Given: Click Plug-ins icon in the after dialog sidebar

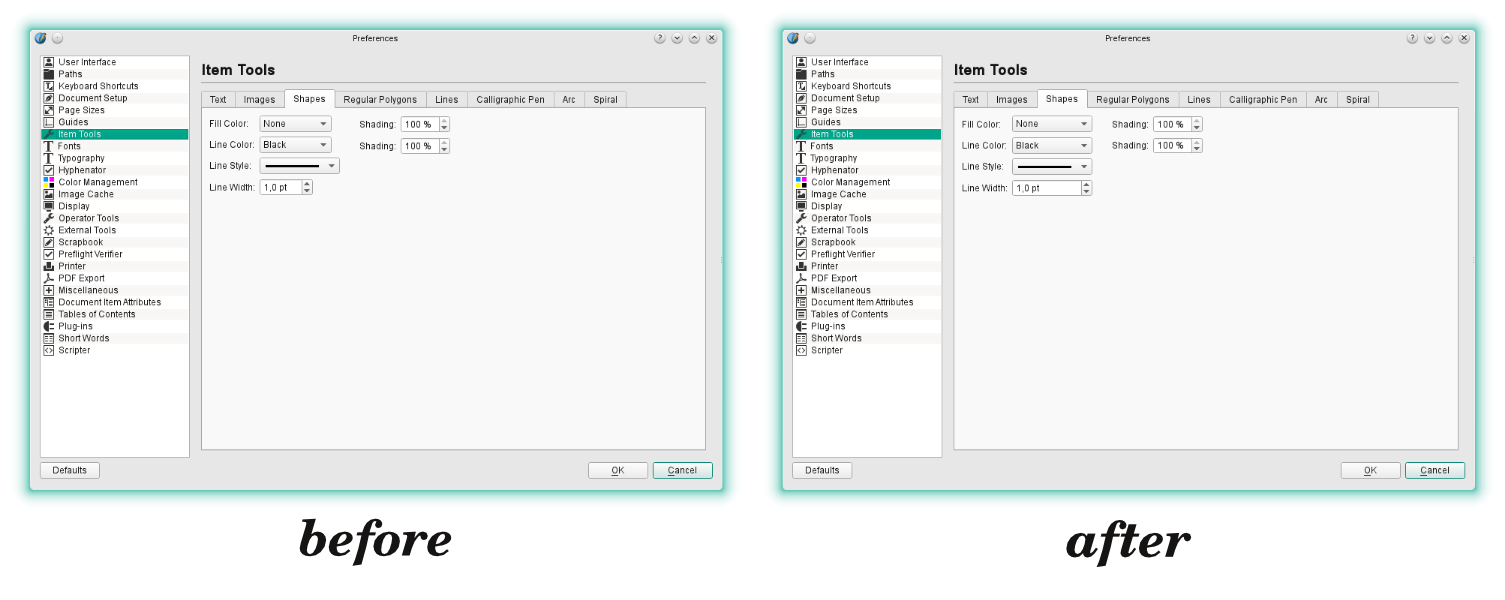Looking at the screenshot, I should point(801,326).
